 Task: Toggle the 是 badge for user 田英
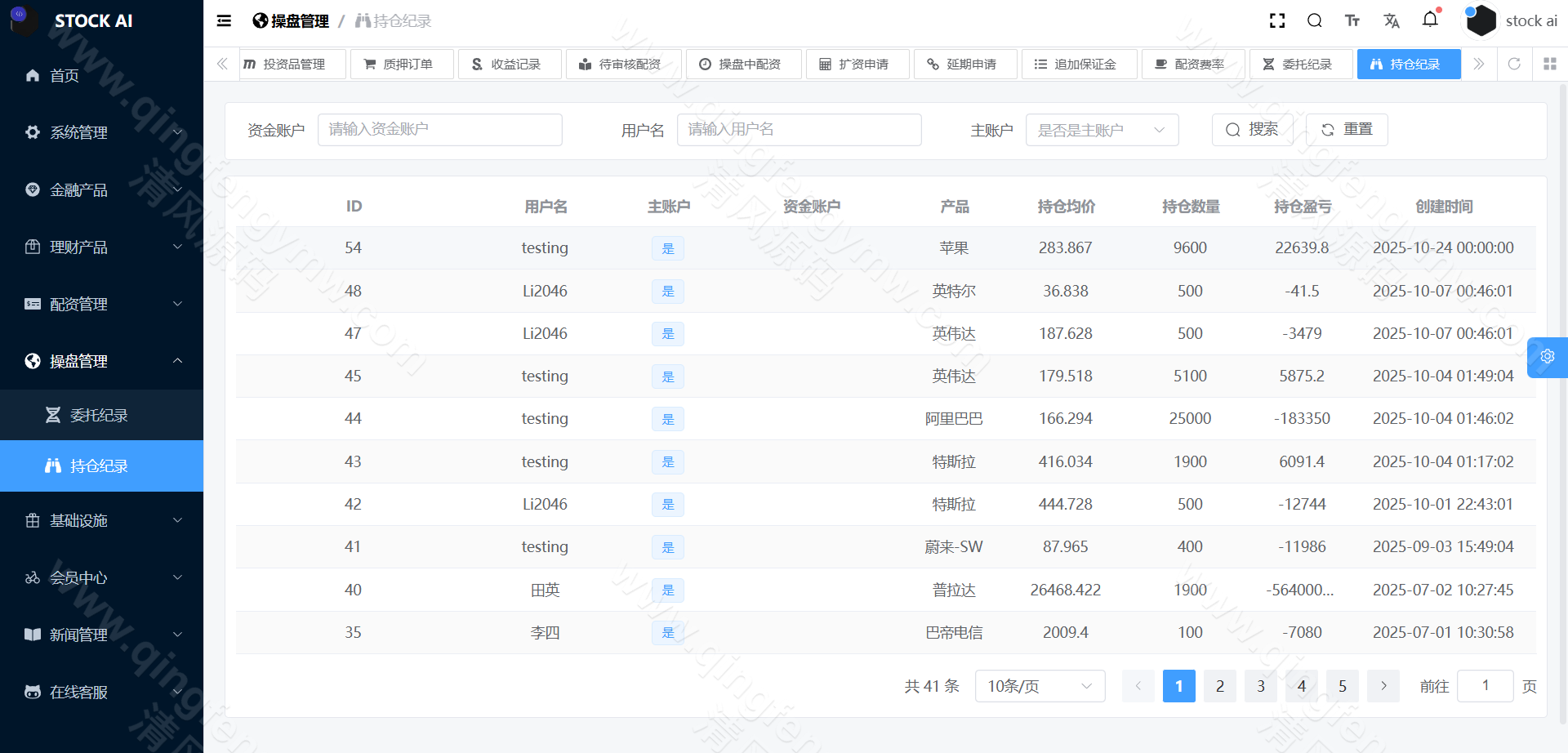pos(667,590)
